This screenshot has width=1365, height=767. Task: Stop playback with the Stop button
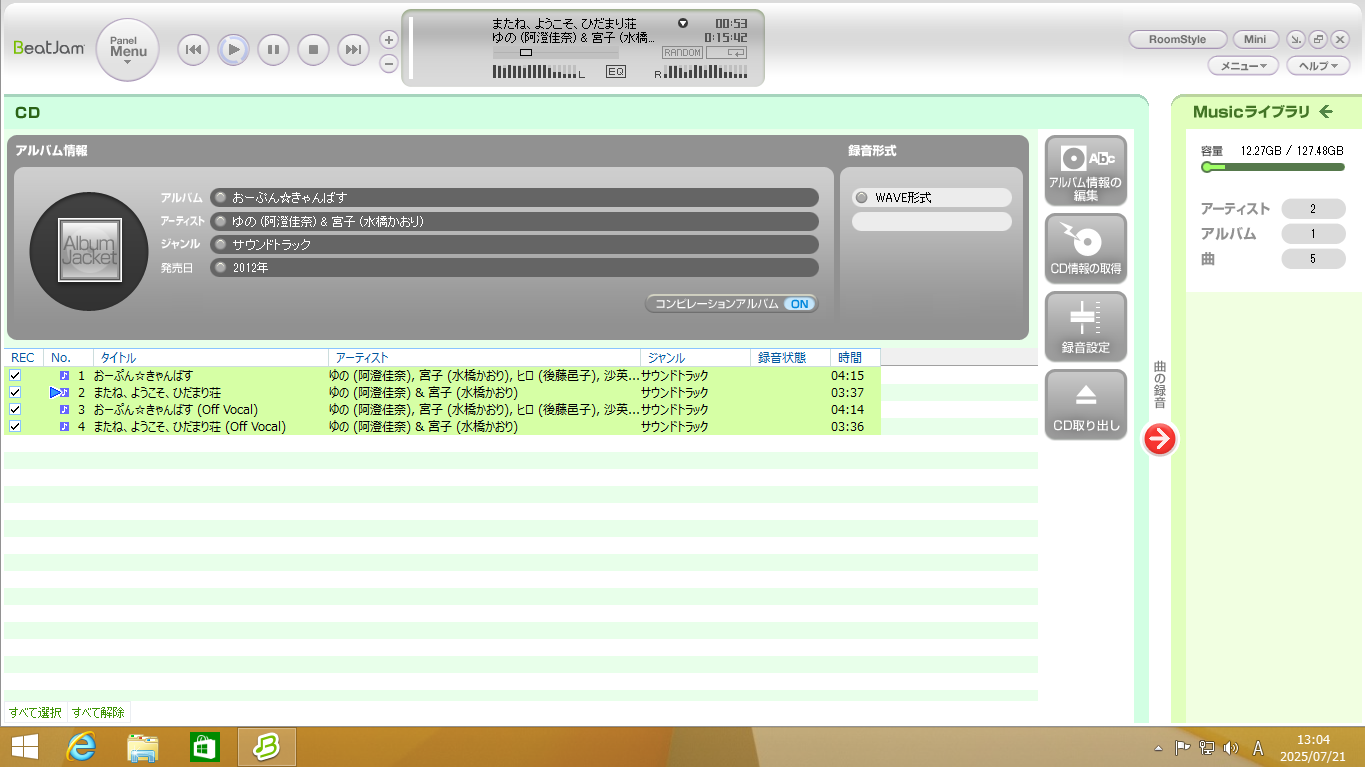pos(313,49)
